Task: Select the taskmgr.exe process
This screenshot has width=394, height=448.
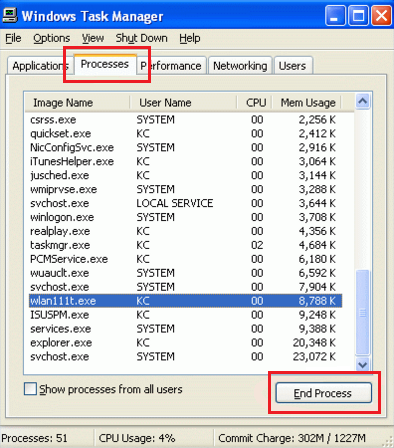Action: point(185,245)
